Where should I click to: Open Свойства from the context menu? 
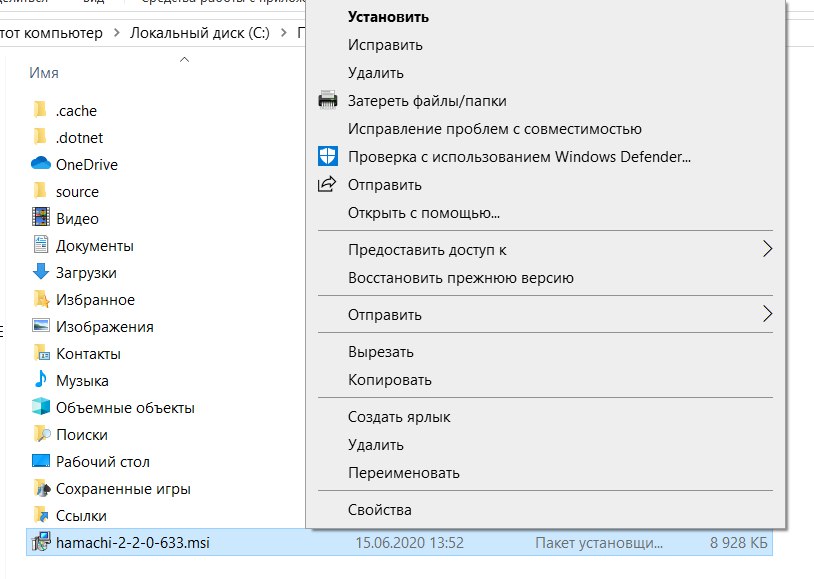click(545, 510)
